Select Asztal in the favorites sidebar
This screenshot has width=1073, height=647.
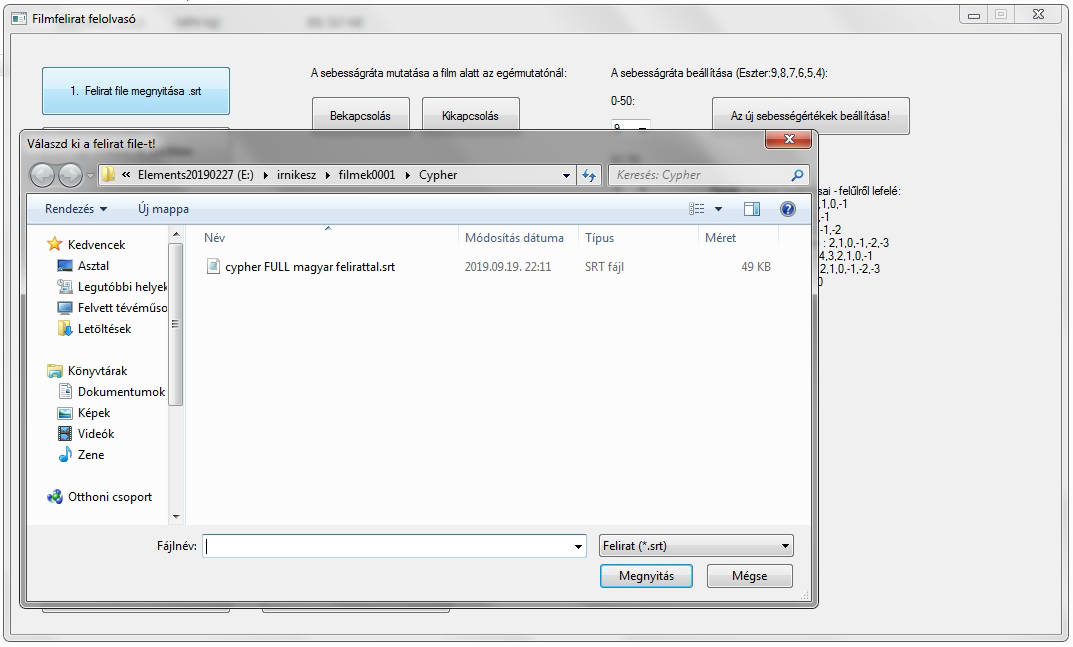(93, 266)
